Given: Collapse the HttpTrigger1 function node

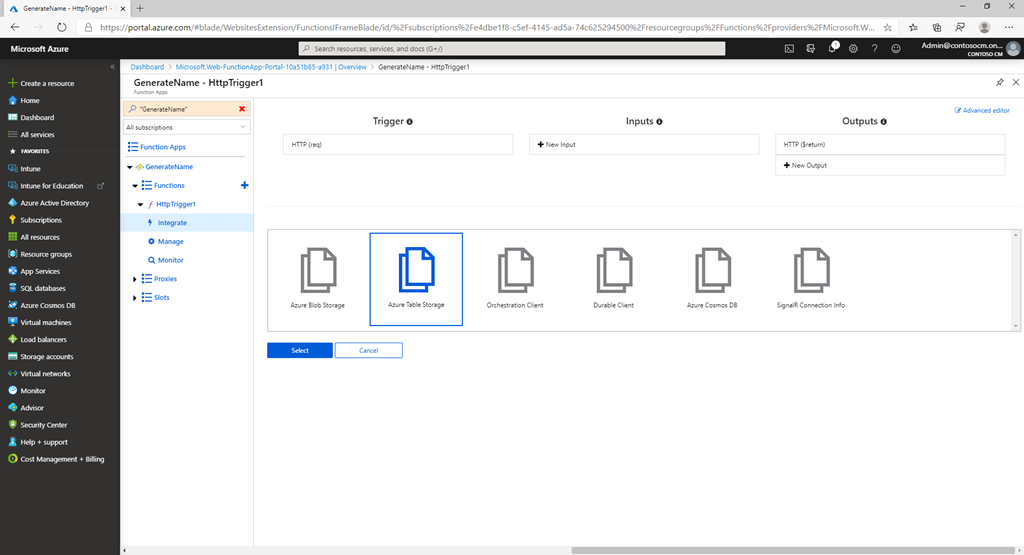Looking at the screenshot, I should [x=140, y=204].
